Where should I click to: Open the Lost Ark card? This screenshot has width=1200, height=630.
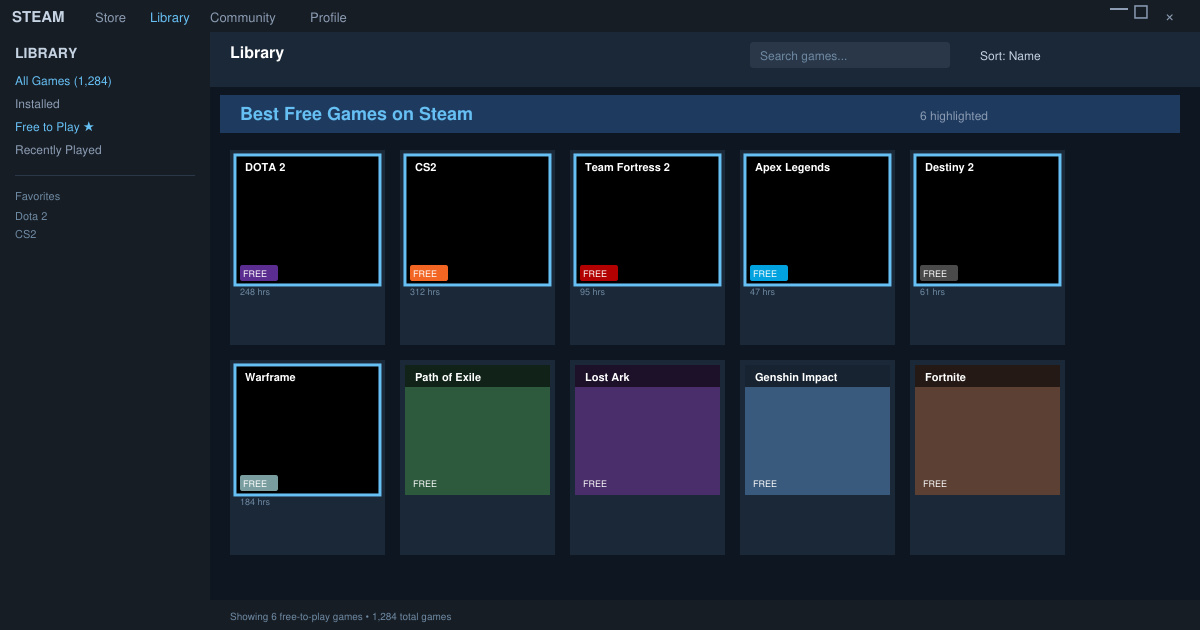point(647,458)
